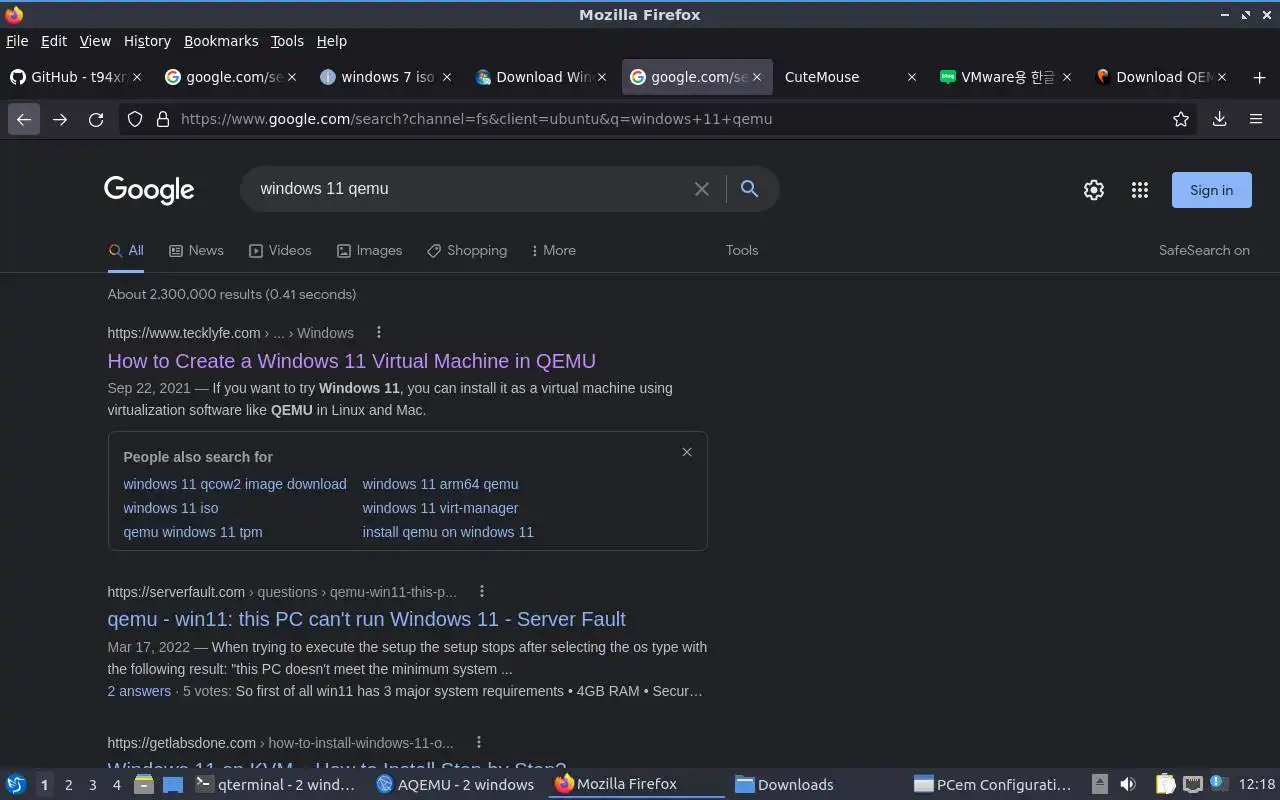Open the Firefox downloads panel
Screen dimensions: 1280x800
[1219, 119]
